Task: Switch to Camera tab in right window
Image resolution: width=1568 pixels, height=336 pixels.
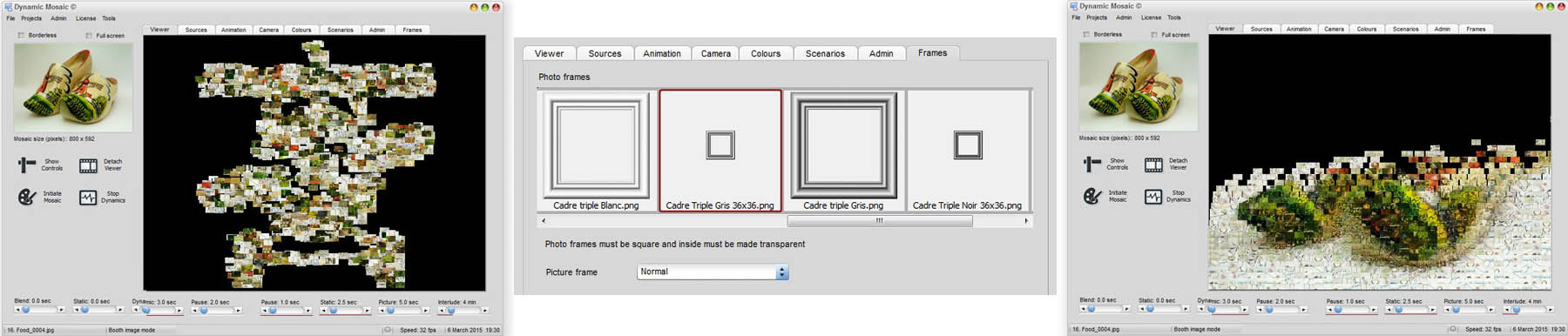Action: click(x=1335, y=29)
